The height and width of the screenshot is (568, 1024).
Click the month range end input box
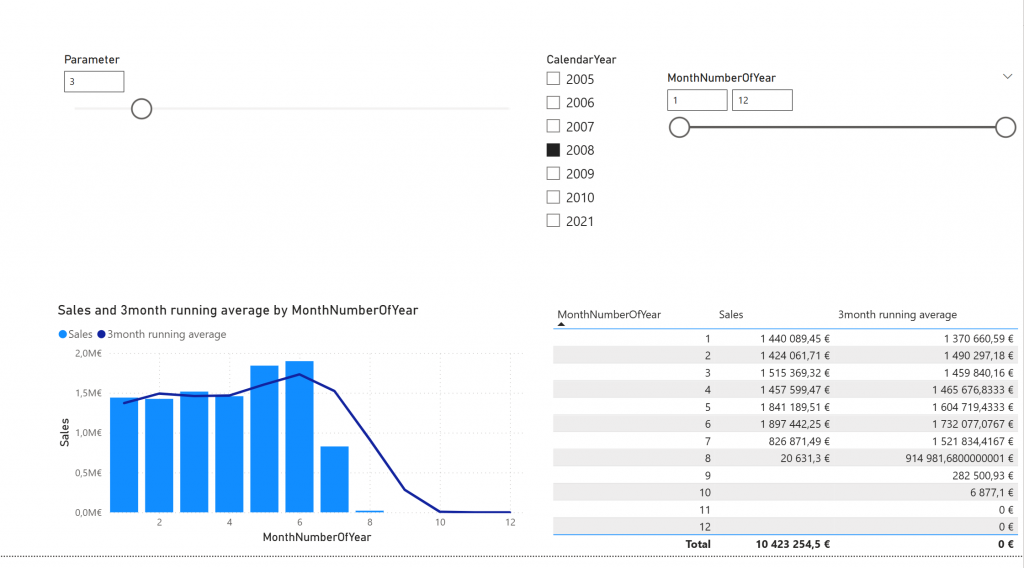(x=762, y=100)
